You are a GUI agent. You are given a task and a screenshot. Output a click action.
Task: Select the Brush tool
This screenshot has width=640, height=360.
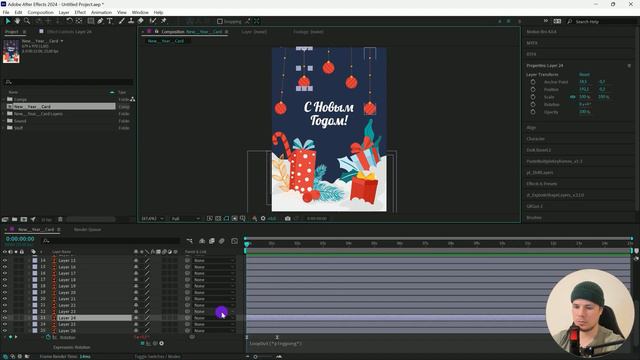pyautogui.click(x=122, y=21)
